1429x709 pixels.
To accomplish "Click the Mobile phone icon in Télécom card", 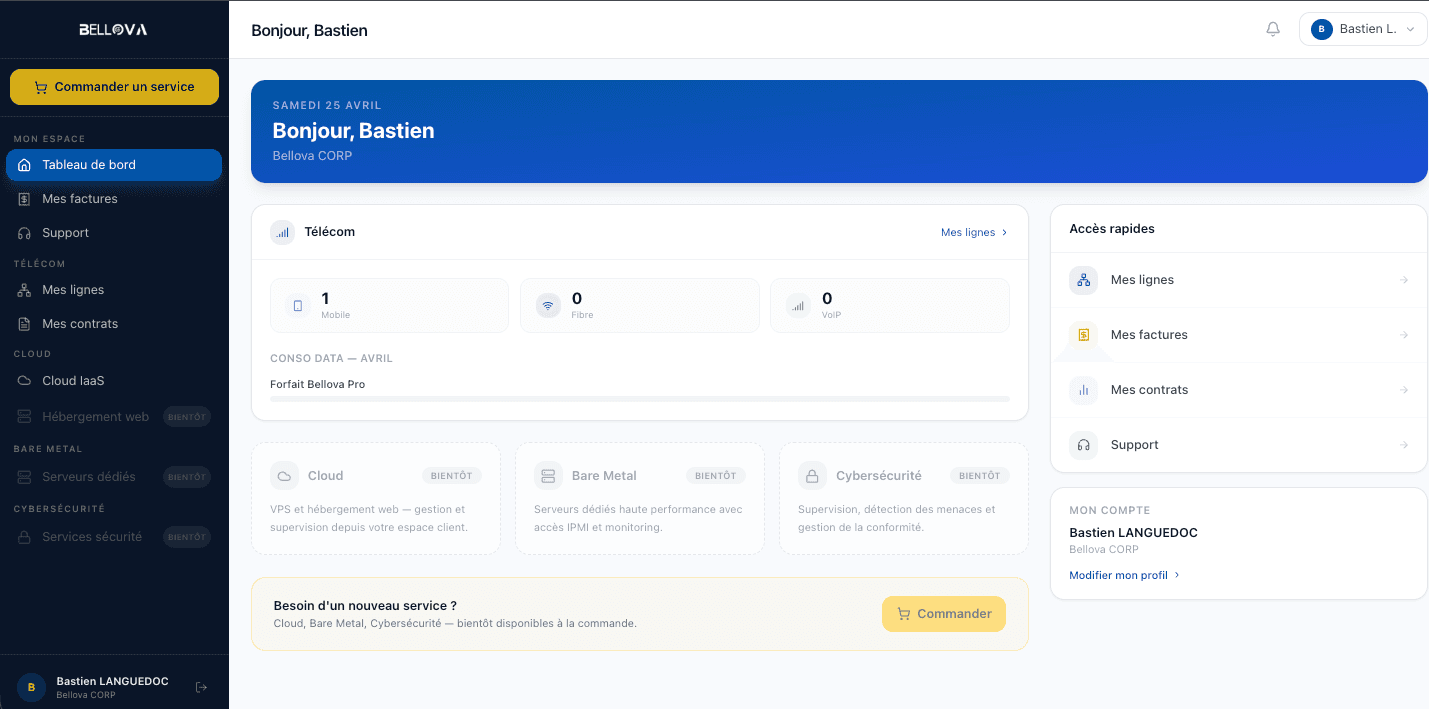I will (x=297, y=305).
